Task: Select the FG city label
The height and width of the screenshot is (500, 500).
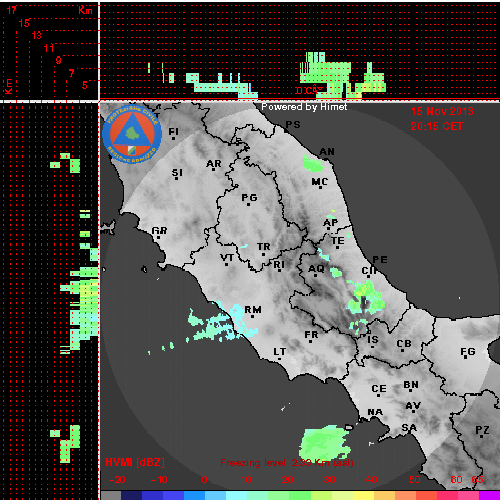Action: coord(468,351)
